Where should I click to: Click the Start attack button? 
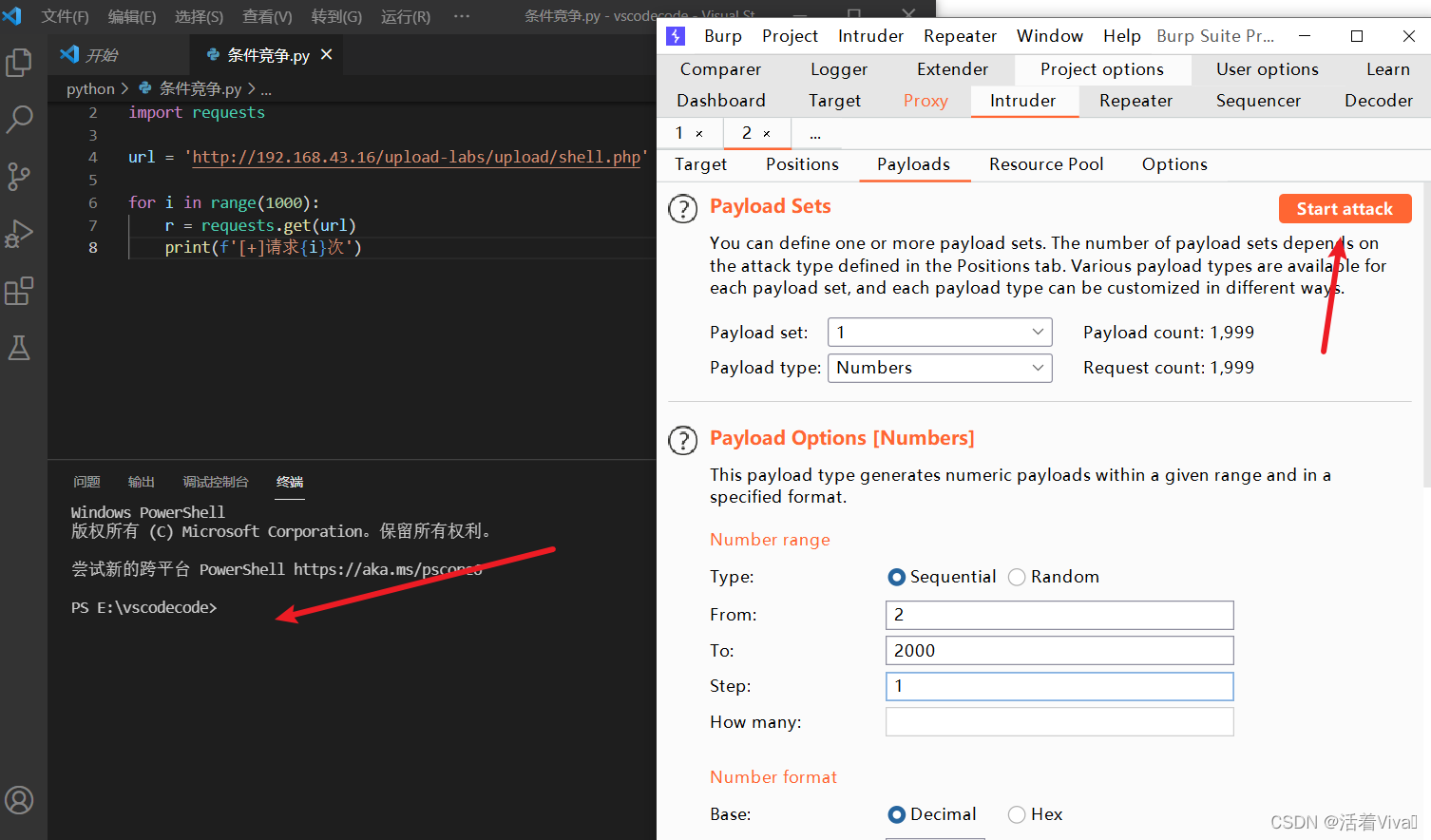coord(1345,209)
